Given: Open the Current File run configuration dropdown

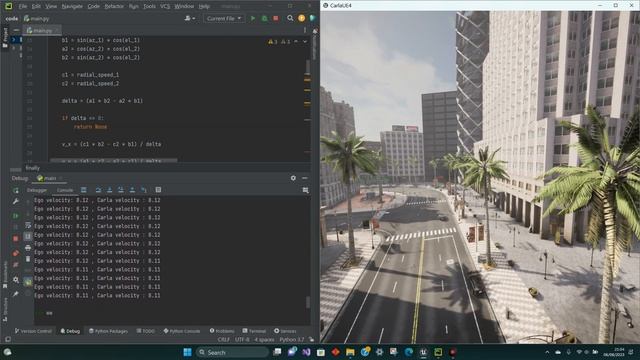Looking at the screenshot, I should [x=224, y=18].
